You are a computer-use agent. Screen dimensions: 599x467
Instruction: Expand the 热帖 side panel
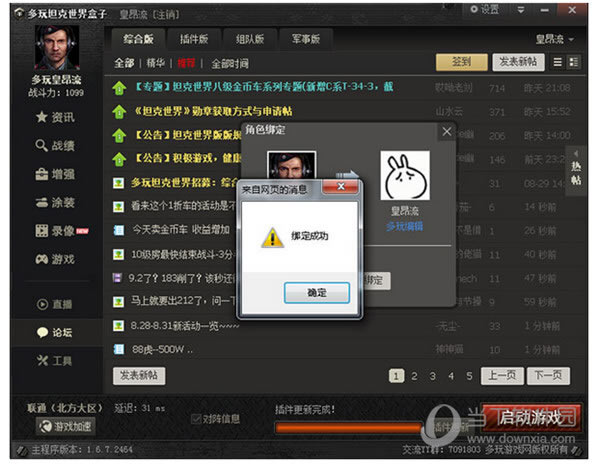coord(576,171)
